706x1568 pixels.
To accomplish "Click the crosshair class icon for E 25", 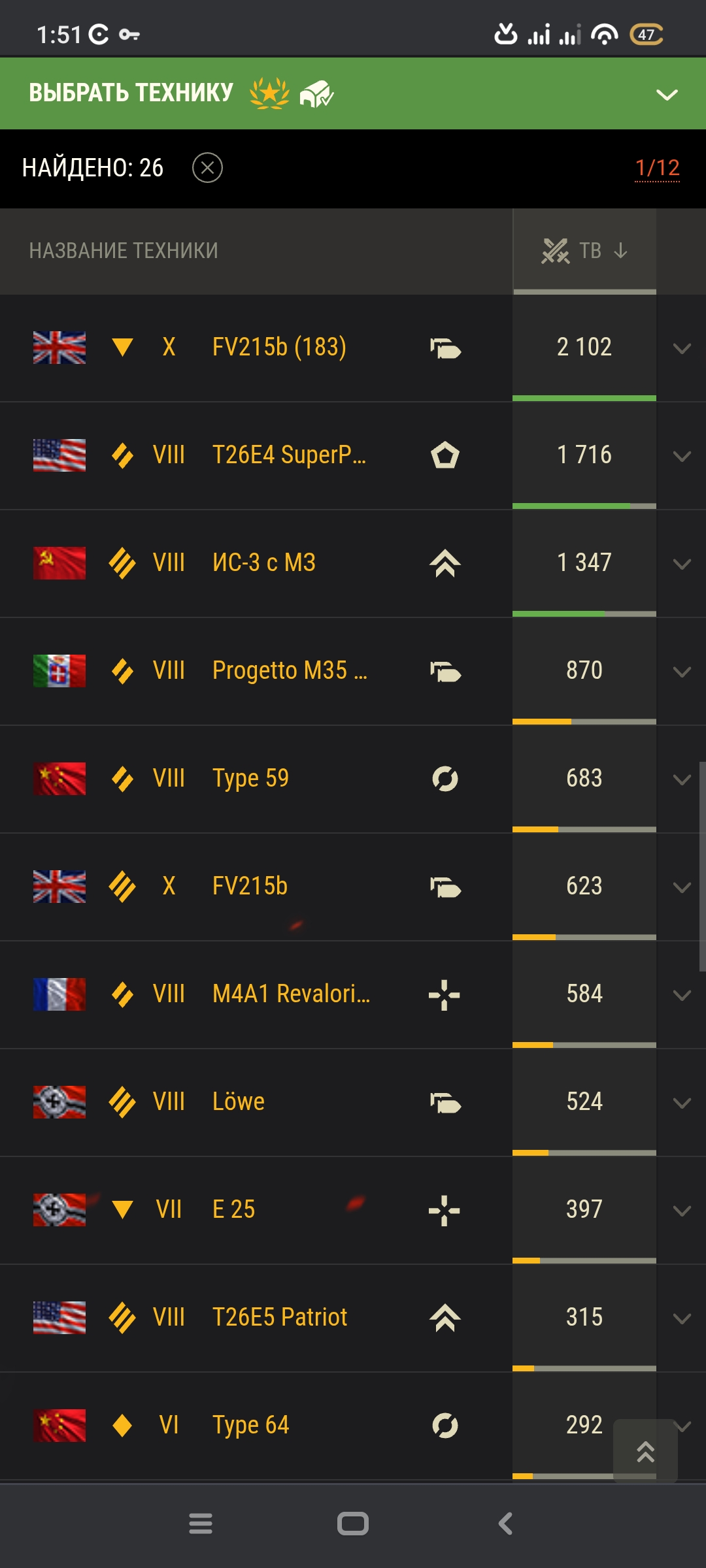I will point(445,1210).
